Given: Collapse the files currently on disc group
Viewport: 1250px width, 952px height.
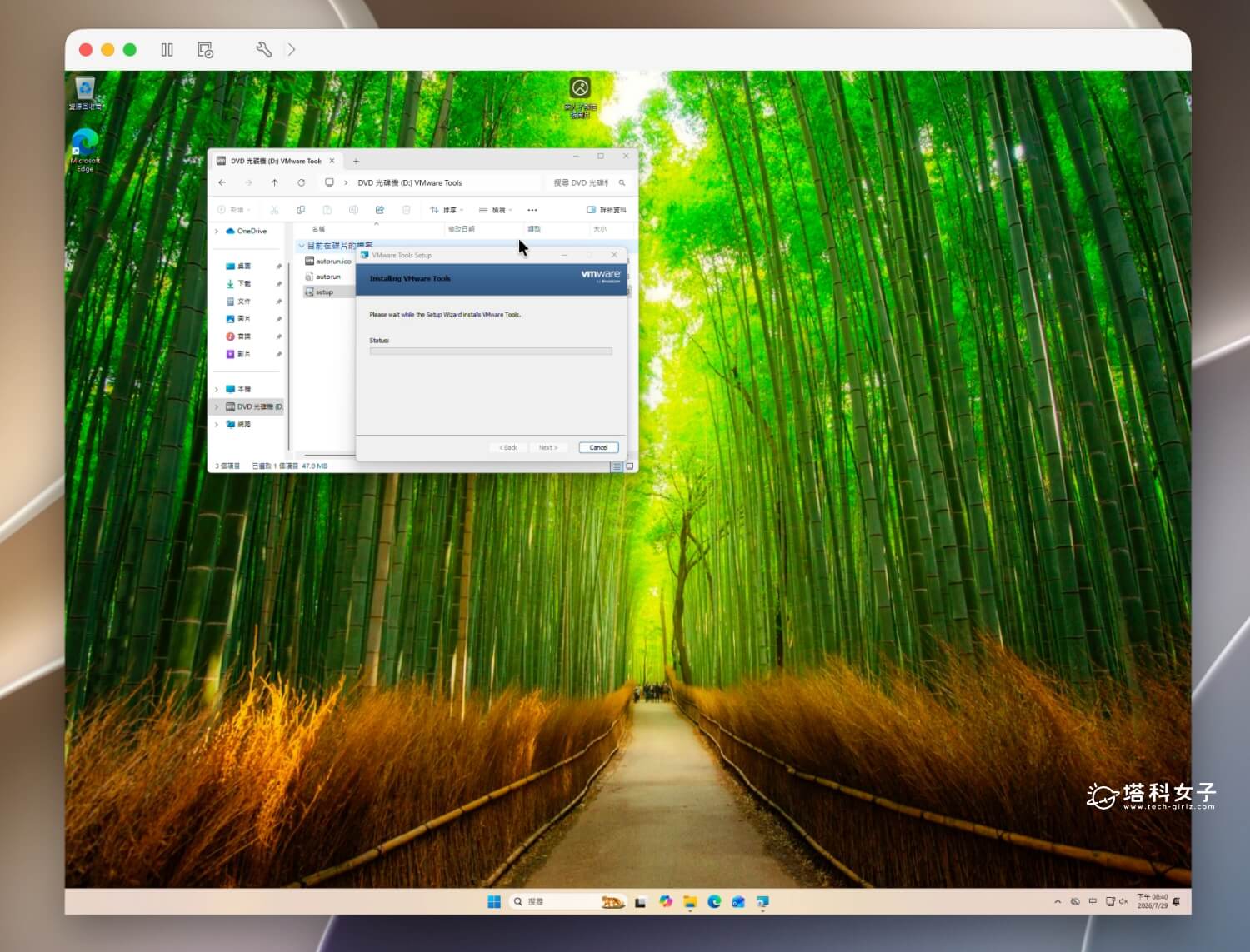Looking at the screenshot, I should [x=302, y=246].
